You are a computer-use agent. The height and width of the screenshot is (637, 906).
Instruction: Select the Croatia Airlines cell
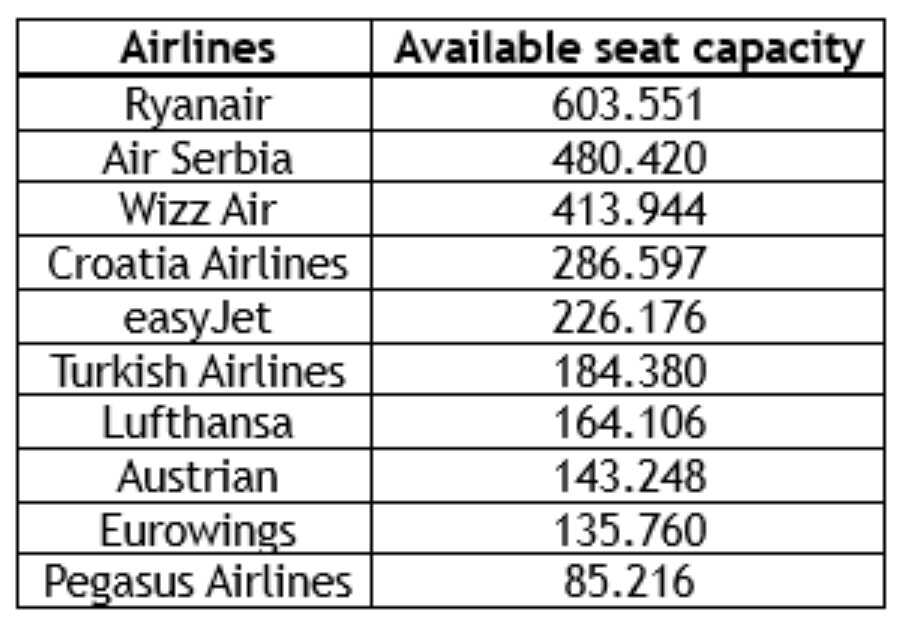pyautogui.click(x=197, y=263)
